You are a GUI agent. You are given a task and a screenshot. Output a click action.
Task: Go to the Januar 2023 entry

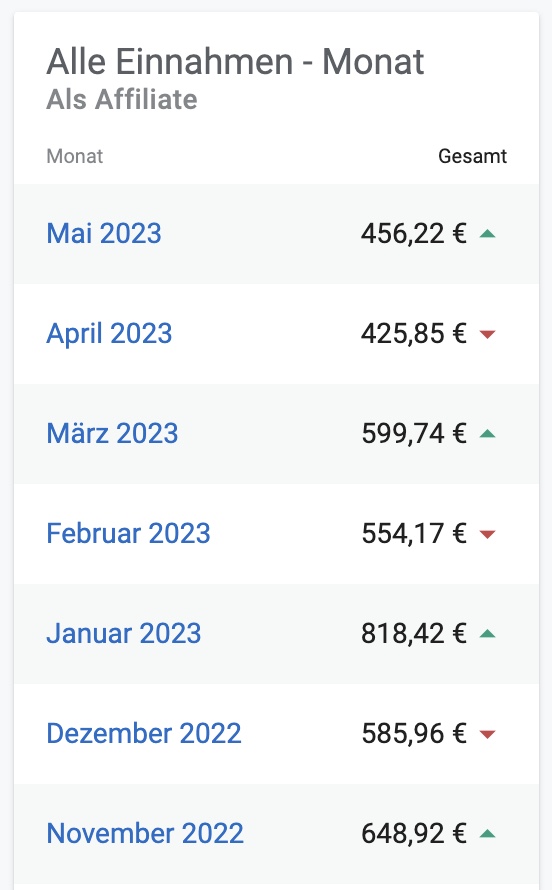click(x=124, y=633)
